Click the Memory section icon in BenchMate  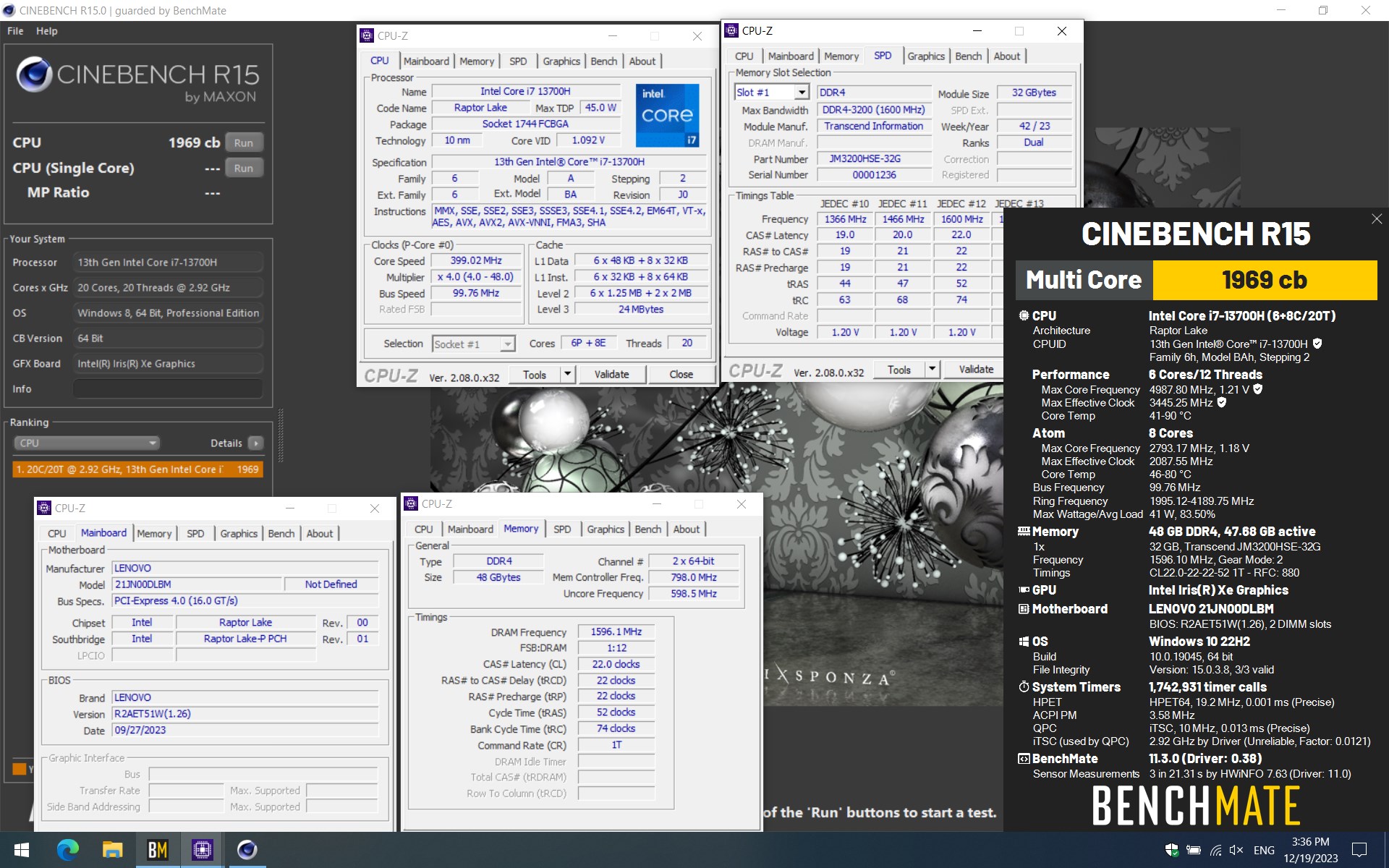click(x=1024, y=531)
